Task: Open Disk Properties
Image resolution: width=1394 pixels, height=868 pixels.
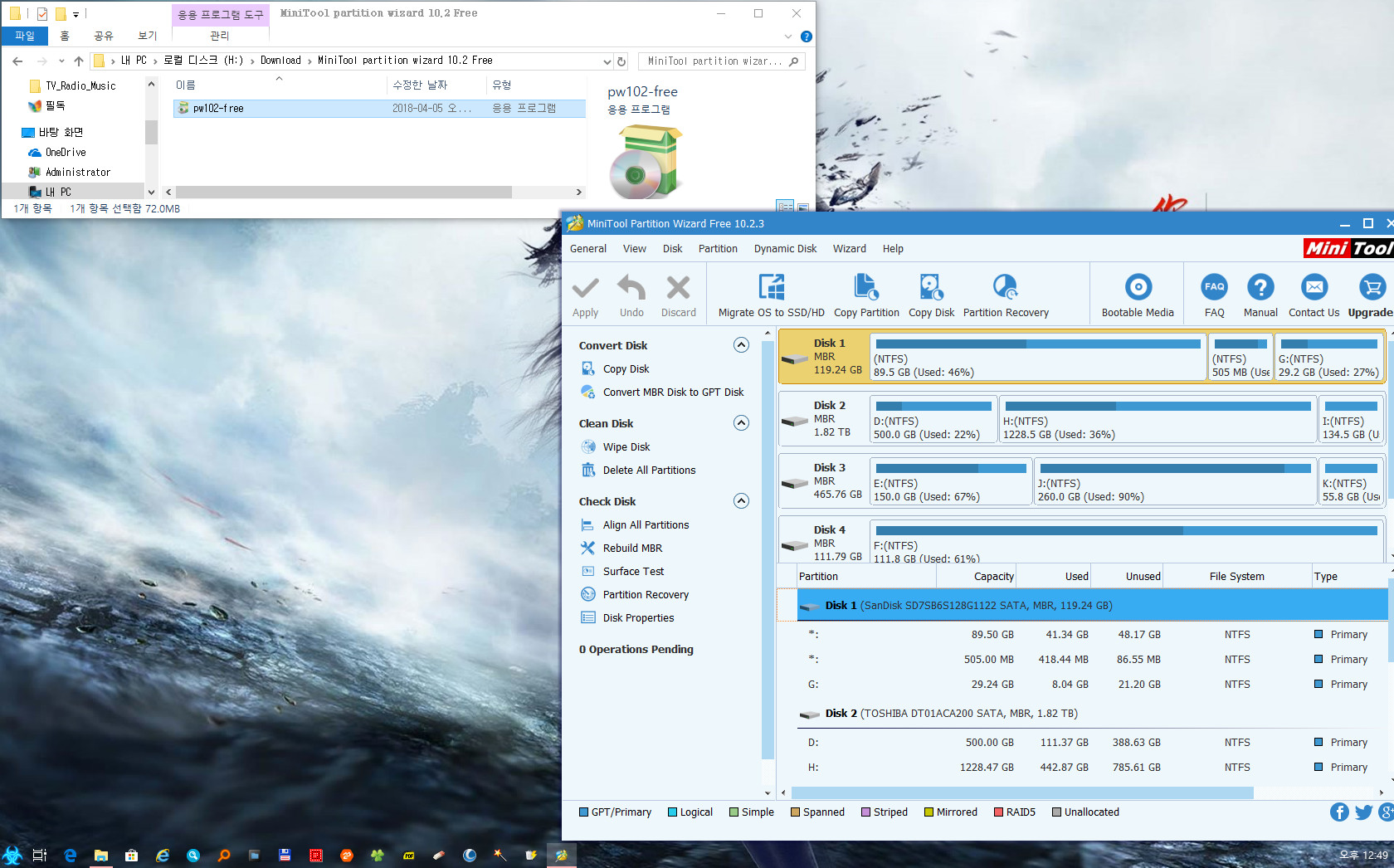Action: click(x=638, y=618)
